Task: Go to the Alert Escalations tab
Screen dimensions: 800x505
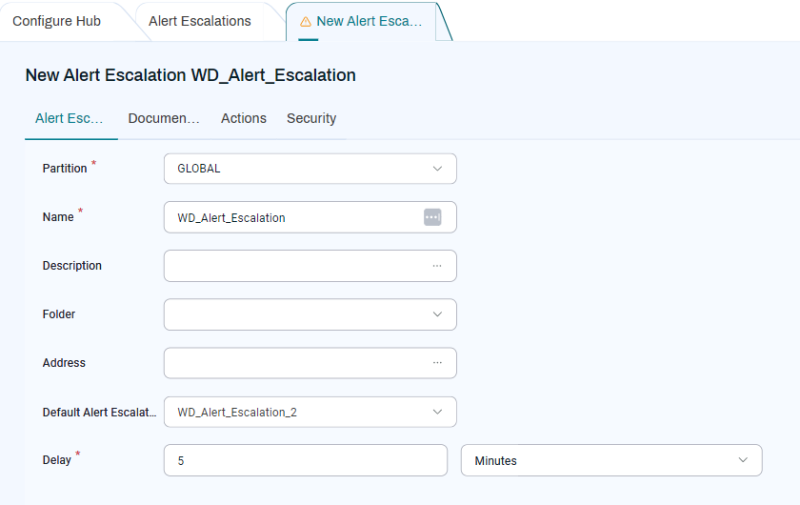Action: pyautogui.click(x=200, y=21)
